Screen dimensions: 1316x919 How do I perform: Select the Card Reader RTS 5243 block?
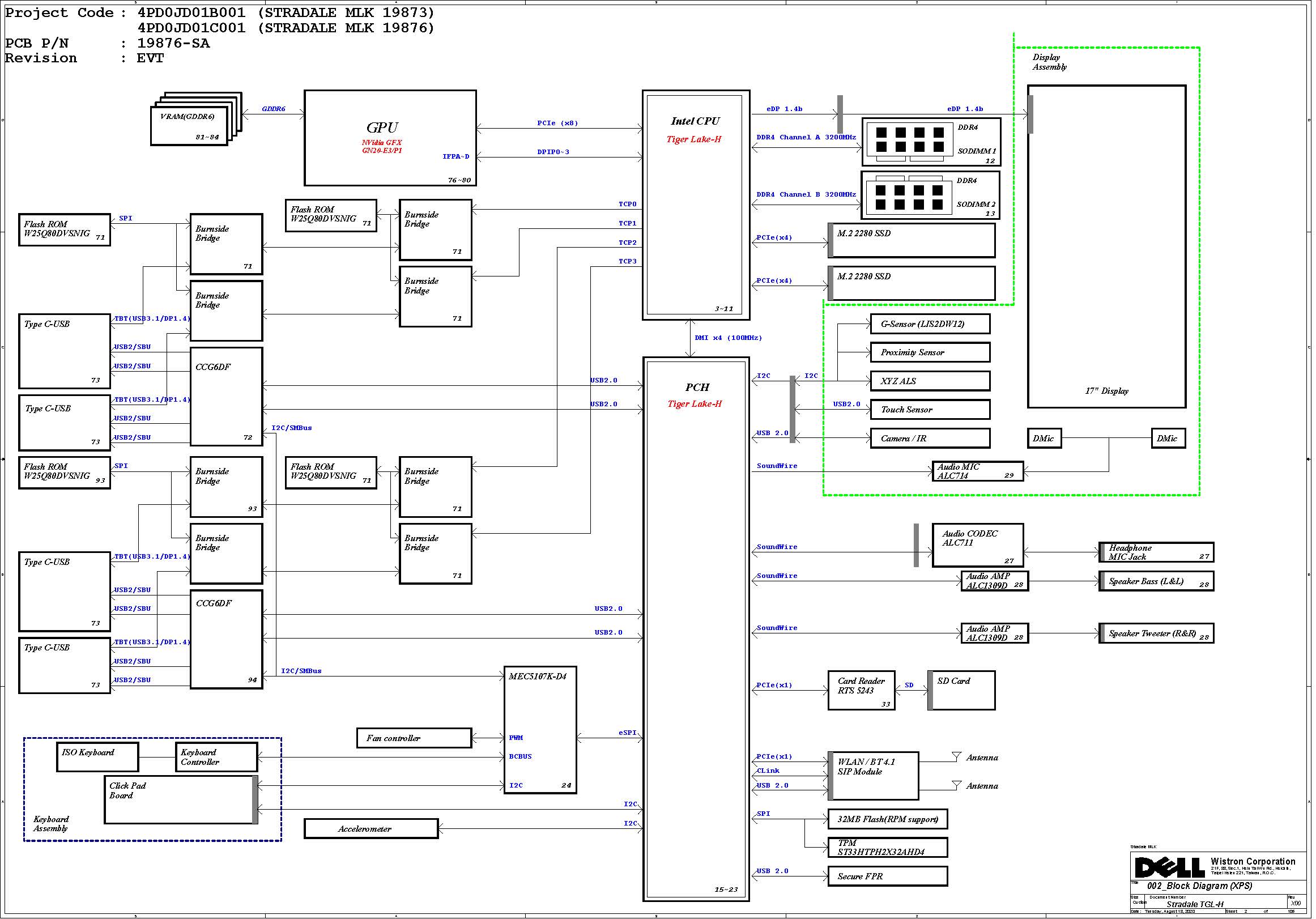[863, 691]
